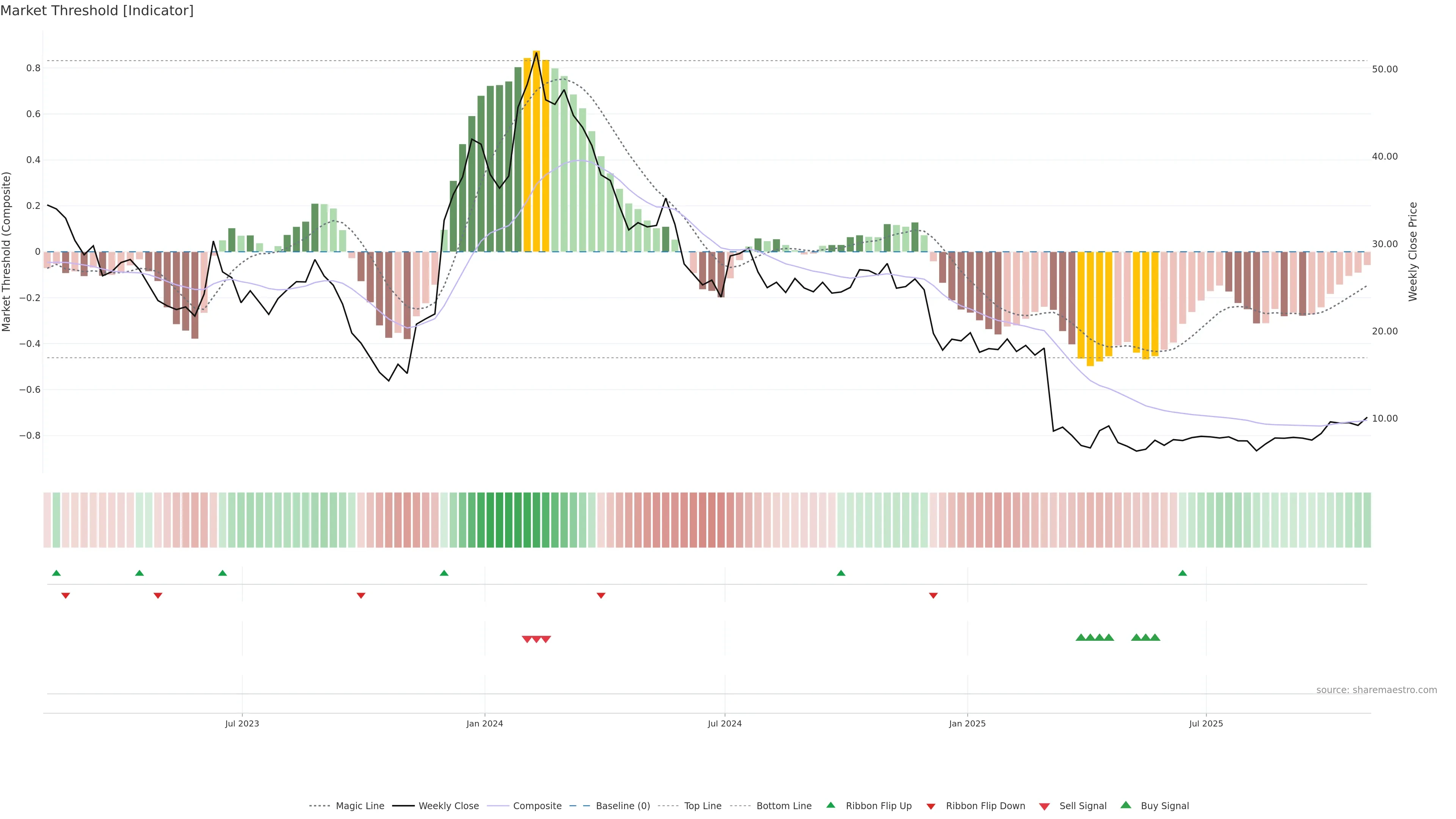Click the Sell Signal legend icon
The image size is (1456, 819).
(x=1045, y=806)
